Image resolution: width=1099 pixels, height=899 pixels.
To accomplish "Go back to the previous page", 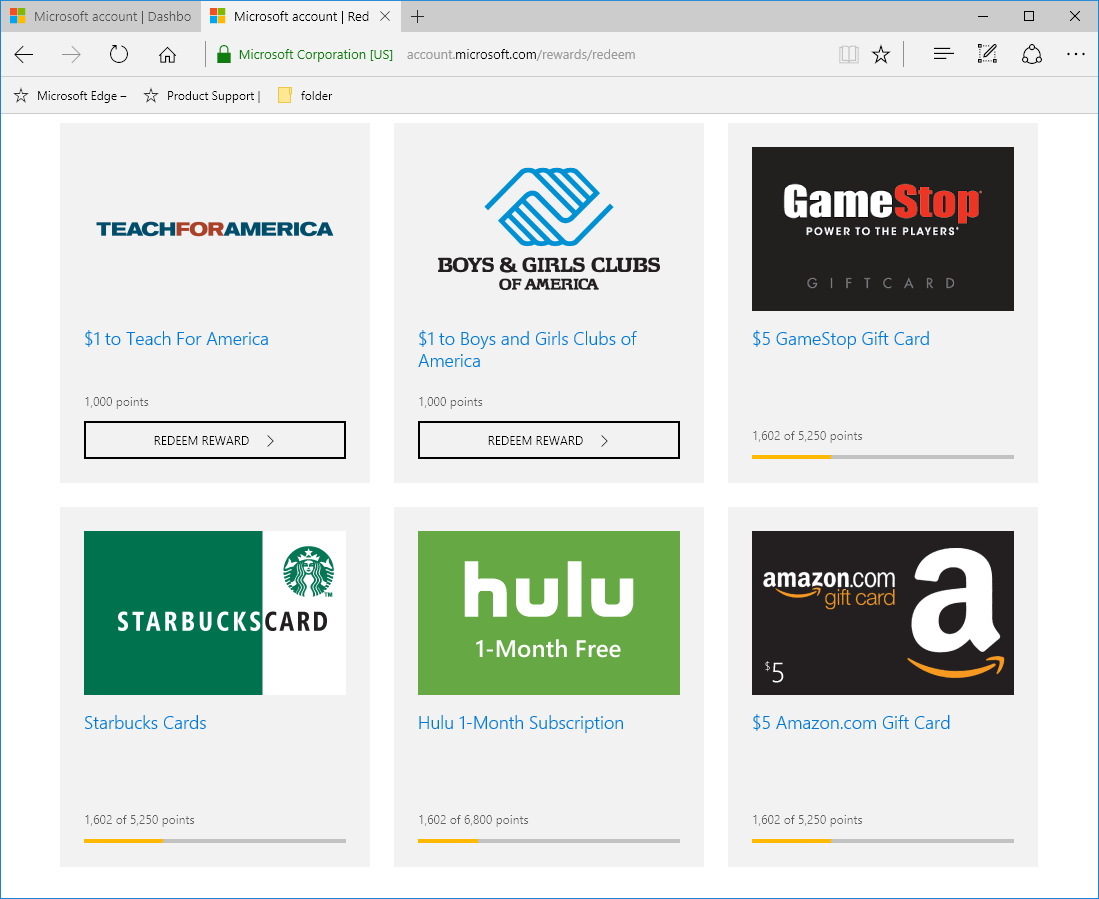I will [x=24, y=55].
